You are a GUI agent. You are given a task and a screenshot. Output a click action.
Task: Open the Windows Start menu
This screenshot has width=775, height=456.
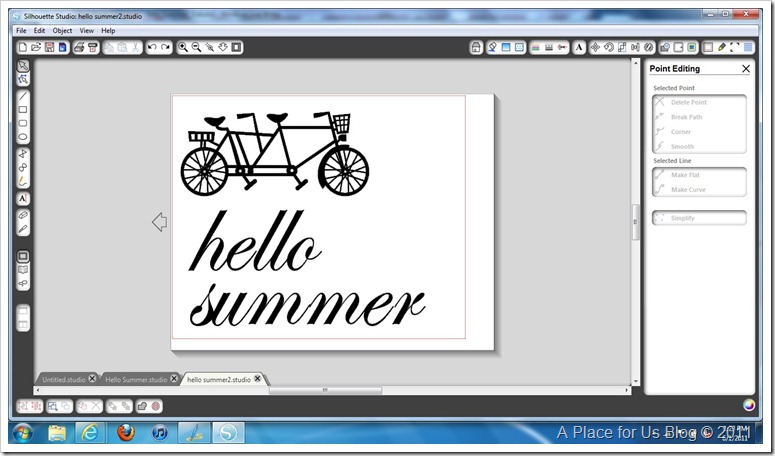pyautogui.click(x=23, y=433)
